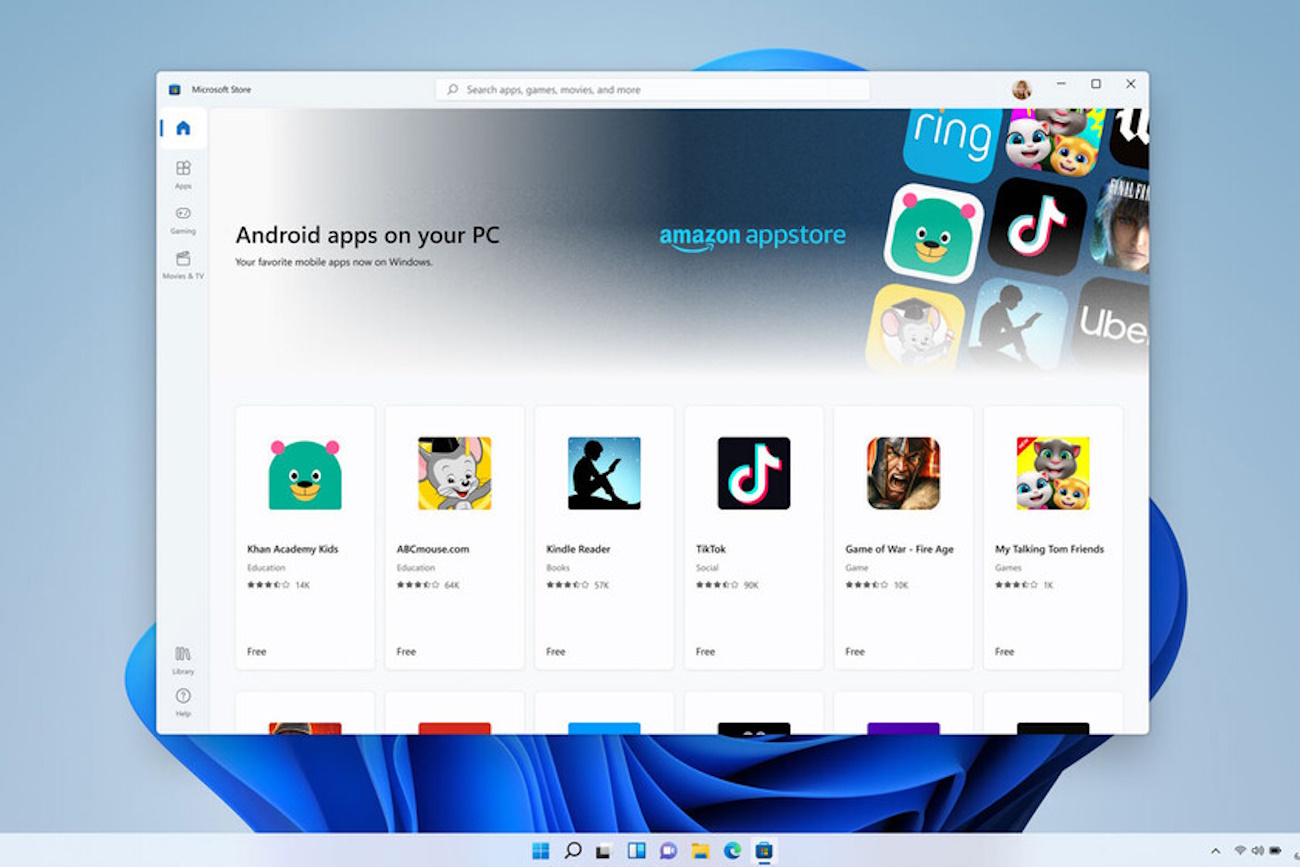Click the Kindle Reader title
The image size is (1300, 867).
[x=578, y=549]
